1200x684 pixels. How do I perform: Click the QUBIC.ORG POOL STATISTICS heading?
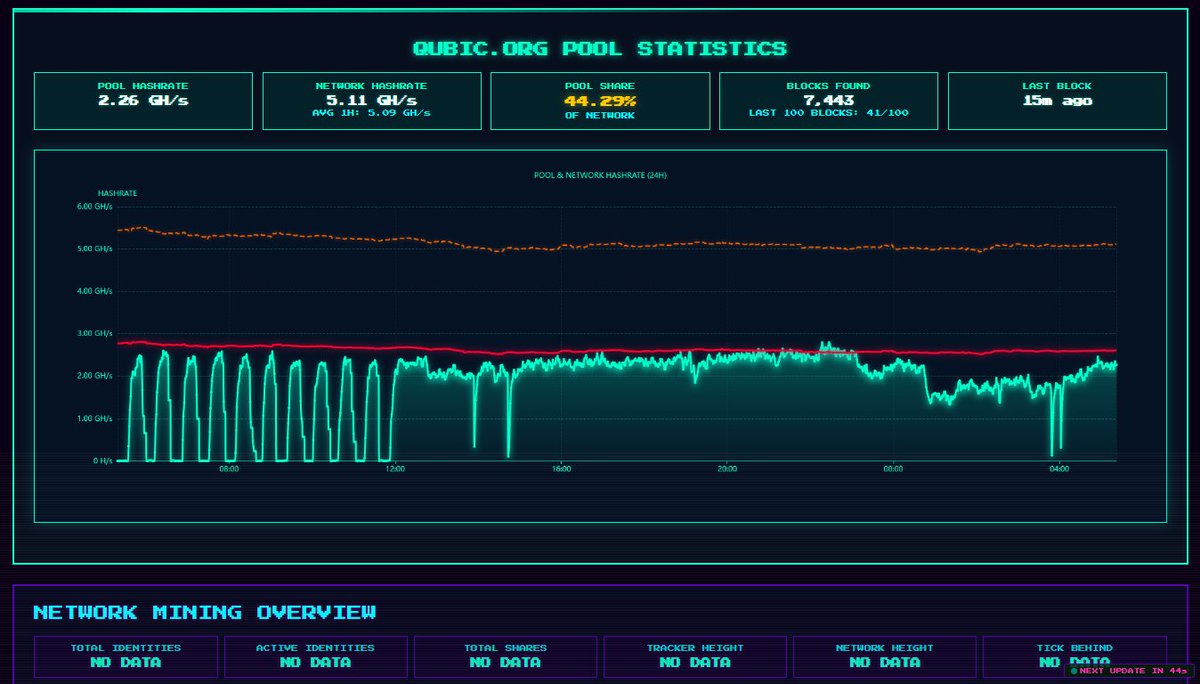click(x=600, y=48)
